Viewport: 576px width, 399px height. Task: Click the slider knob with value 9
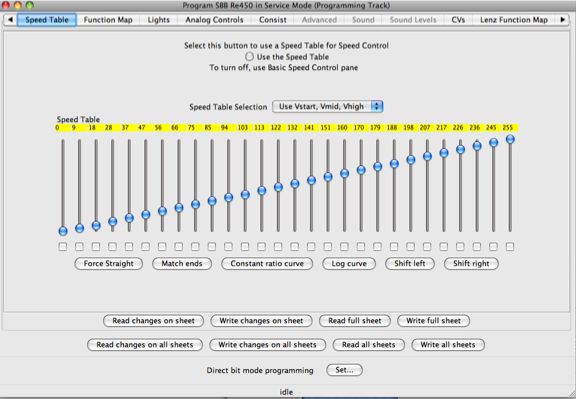[79, 228]
